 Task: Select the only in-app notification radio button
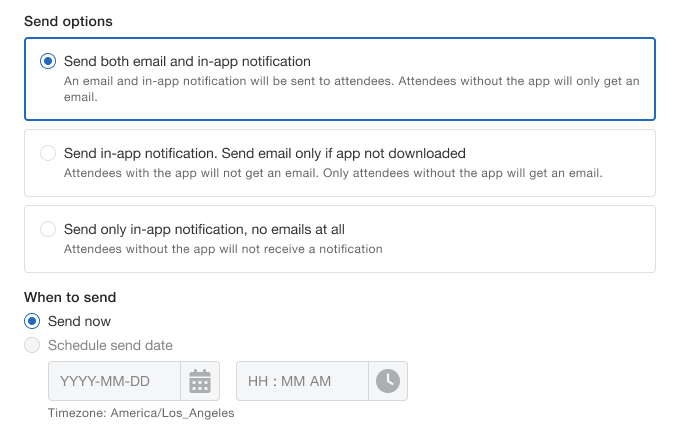[x=48, y=229]
